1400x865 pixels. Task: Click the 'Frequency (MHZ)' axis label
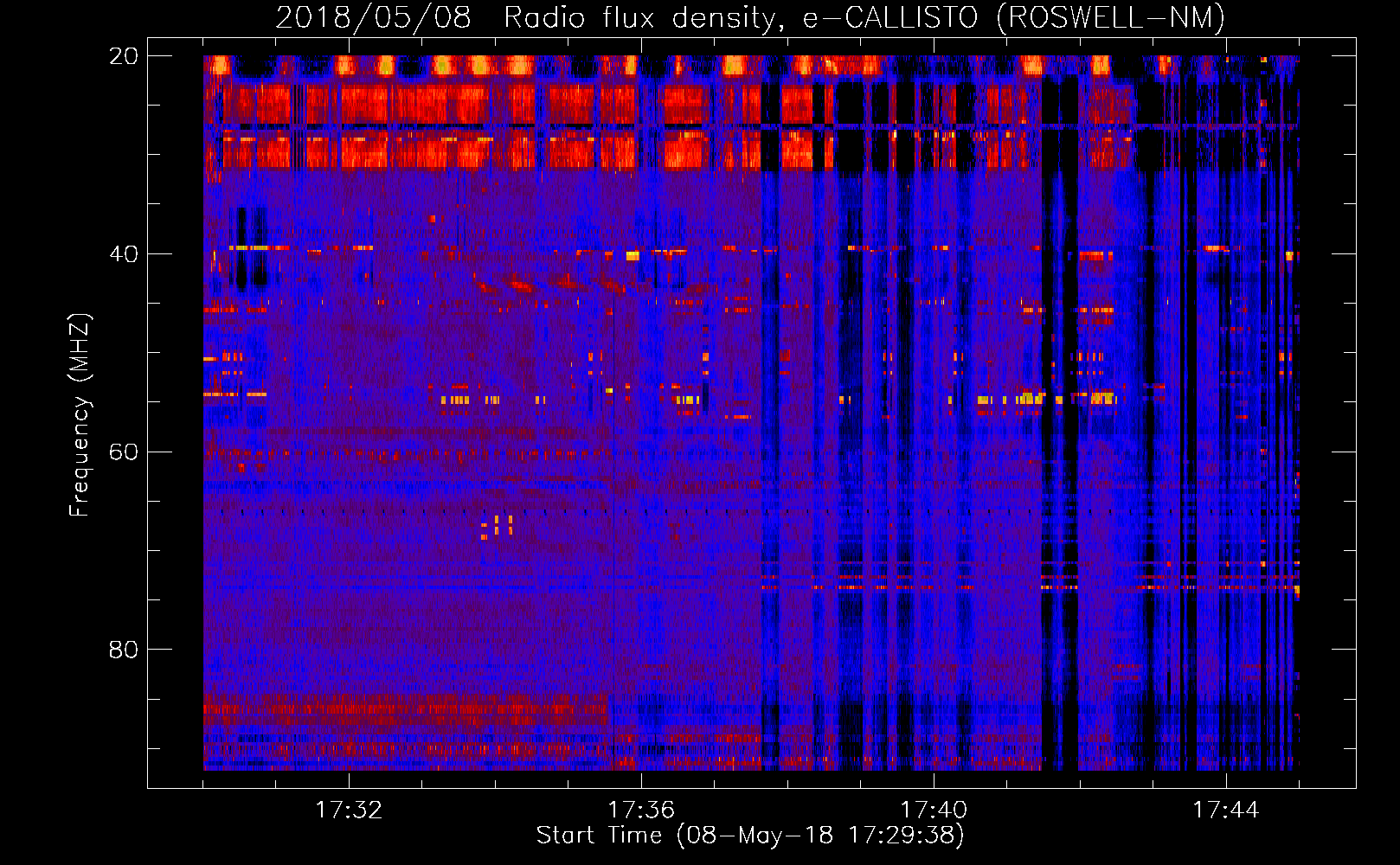click(80, 415)
